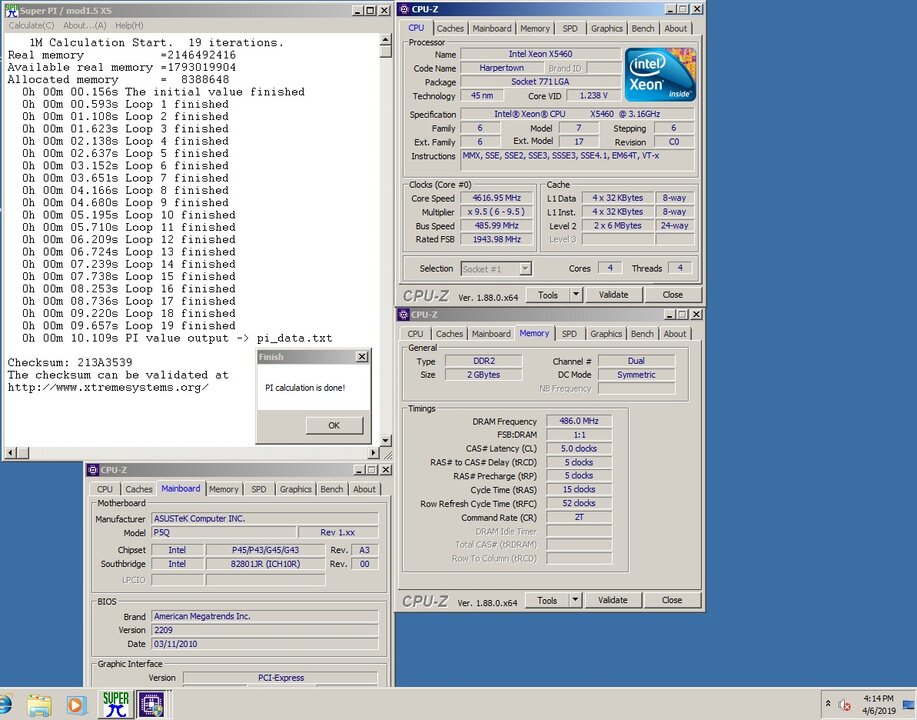917x720 pixels.
Task: Click the Mainboard CPU-Z window title icon
Action: 92,470
